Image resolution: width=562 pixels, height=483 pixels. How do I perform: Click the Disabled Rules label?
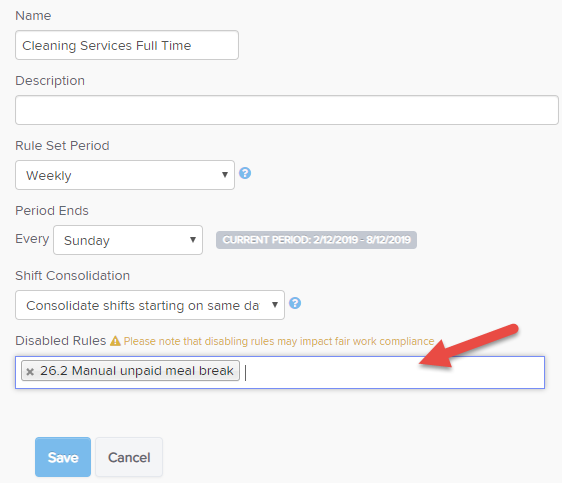(61, 340)
